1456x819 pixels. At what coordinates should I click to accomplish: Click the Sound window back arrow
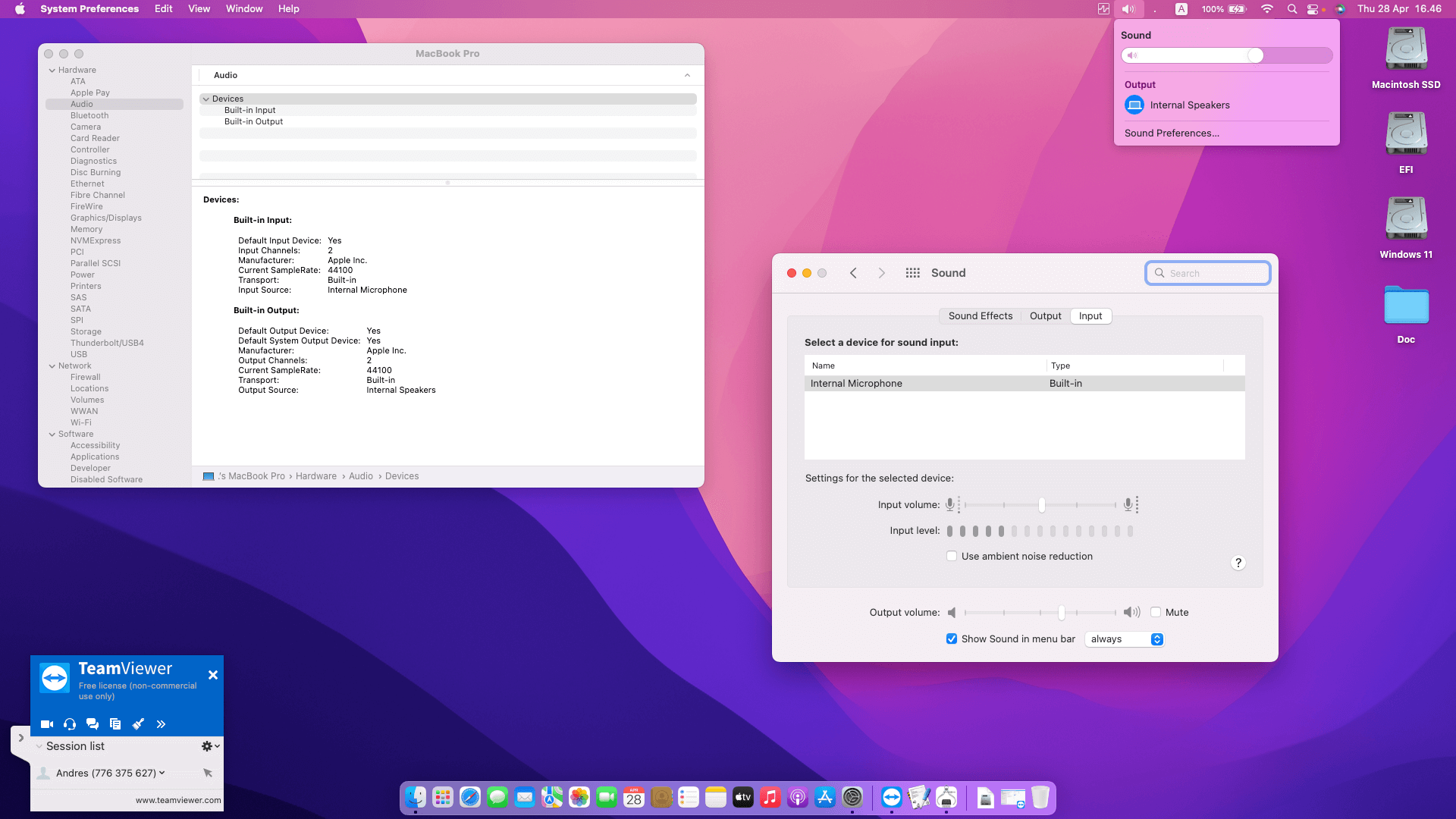853,273
